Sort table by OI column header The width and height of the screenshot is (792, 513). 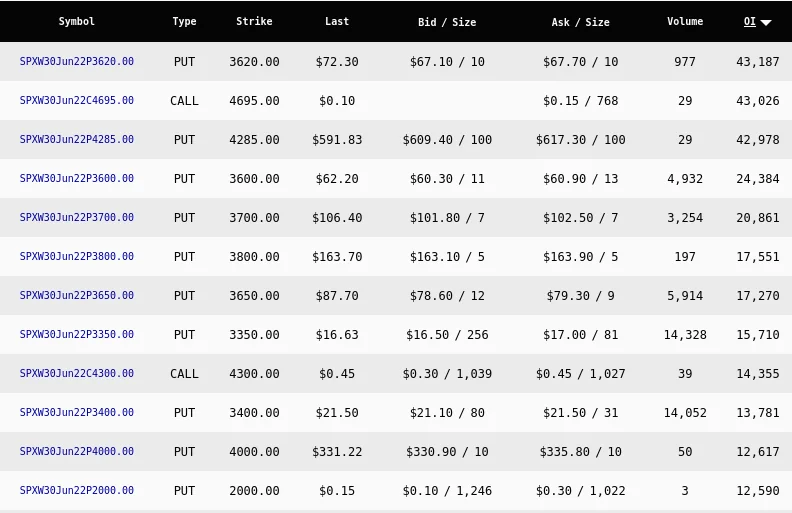pos(750,21)
